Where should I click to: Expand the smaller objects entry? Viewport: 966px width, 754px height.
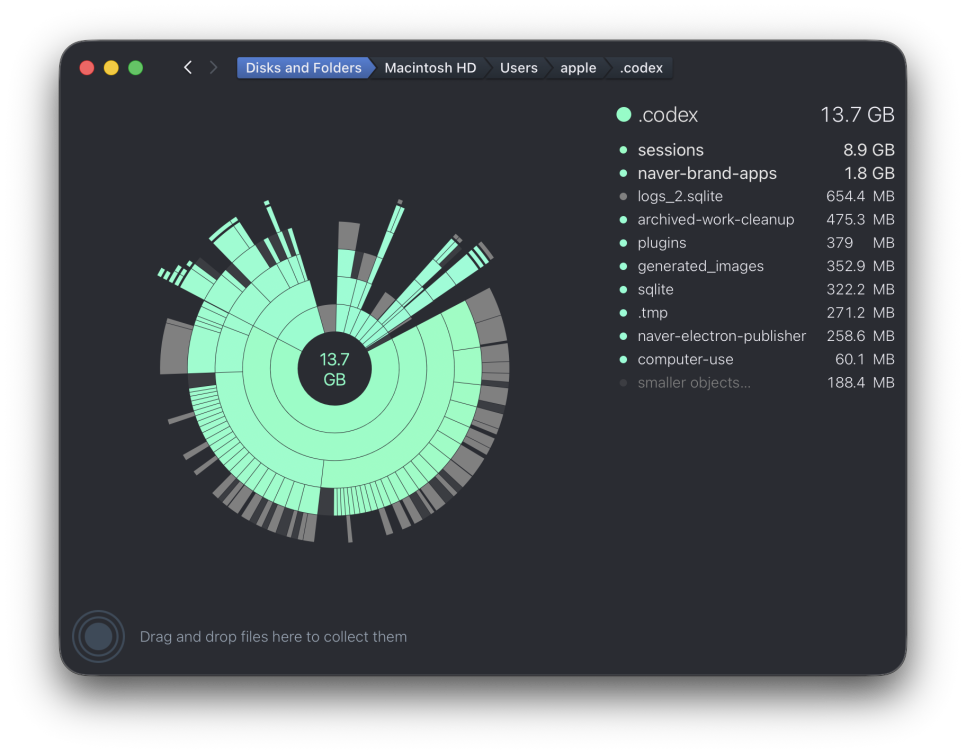pos(755,383)
